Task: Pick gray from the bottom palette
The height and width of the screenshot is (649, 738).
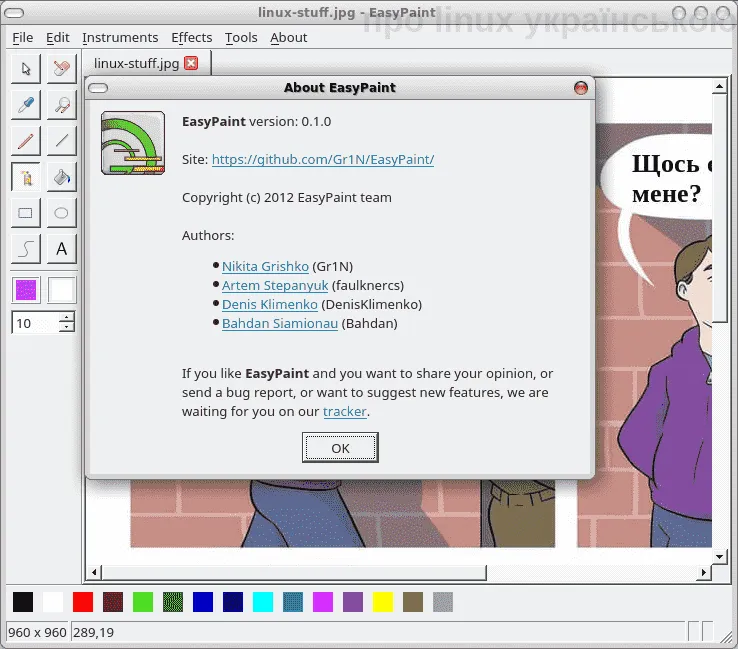Action: tap(443, 602)
